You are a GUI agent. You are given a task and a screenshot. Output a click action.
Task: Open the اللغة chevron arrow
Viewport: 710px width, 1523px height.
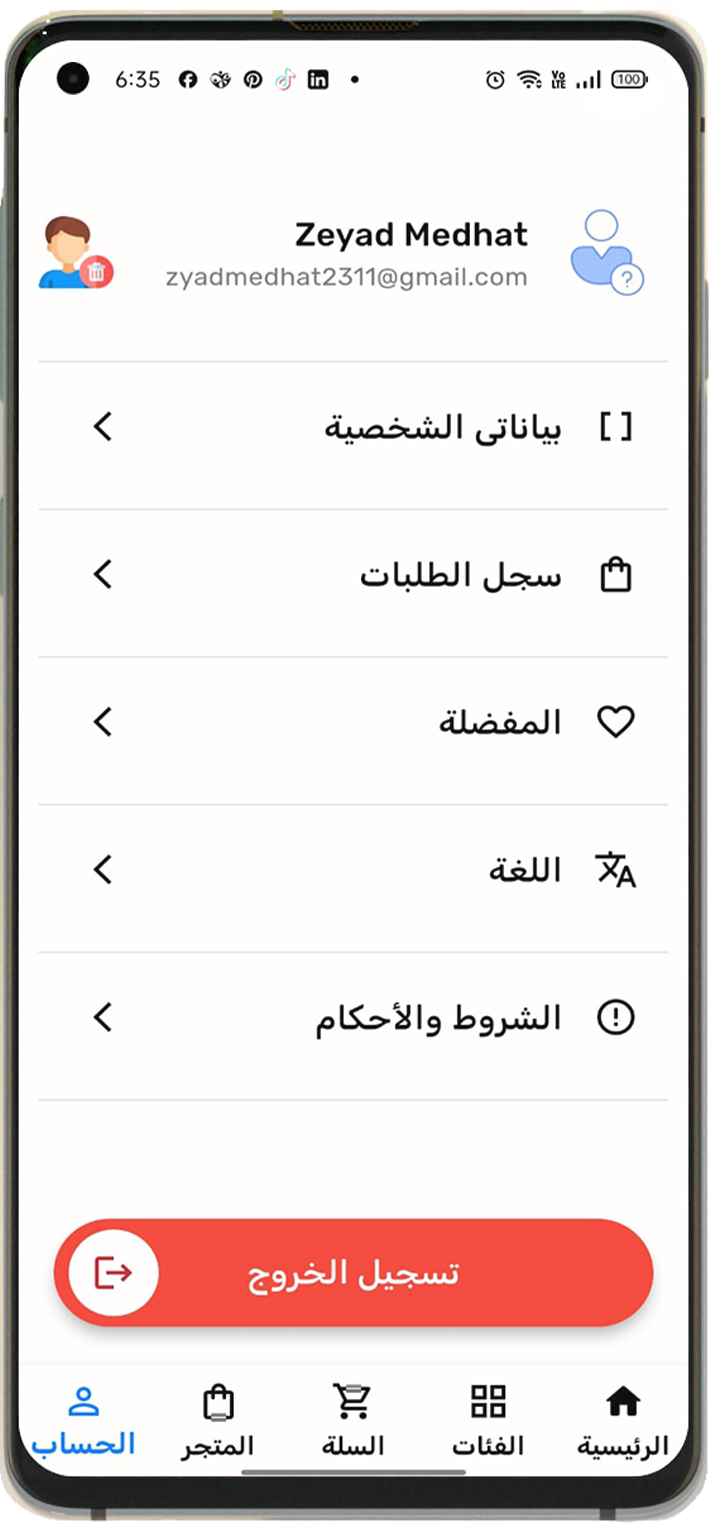(103, 870)
